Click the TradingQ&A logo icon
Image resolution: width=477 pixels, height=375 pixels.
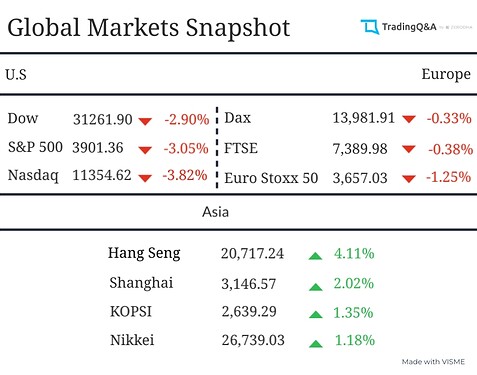pyautogui.click(x=370, y=27)
